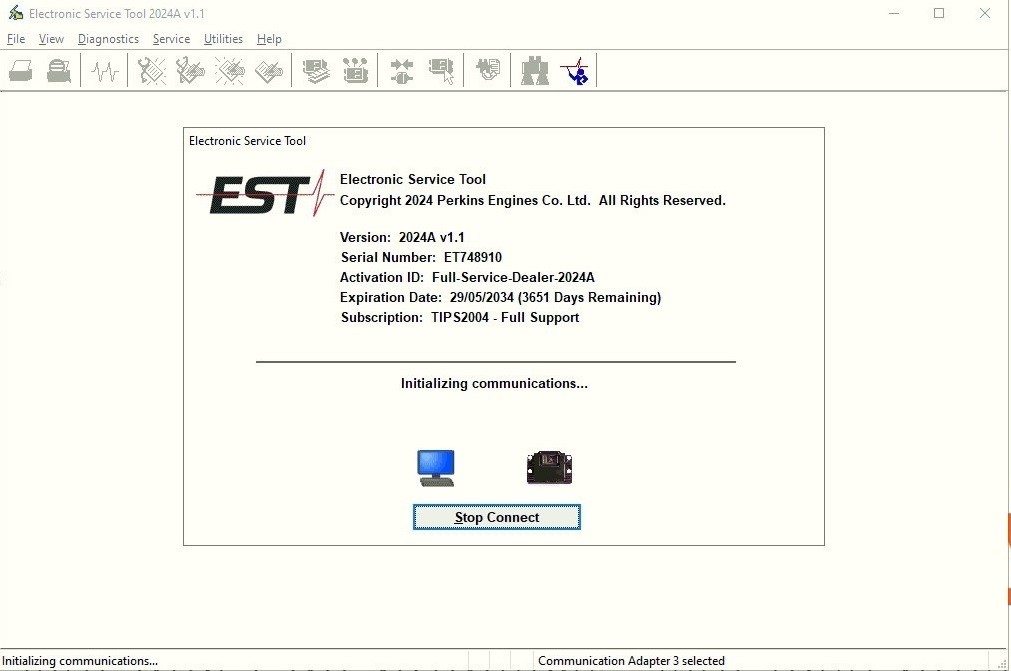1011x671 pixels.
Task: Open the ECM Summary stacked pages icon
Action: coord(316,70)
